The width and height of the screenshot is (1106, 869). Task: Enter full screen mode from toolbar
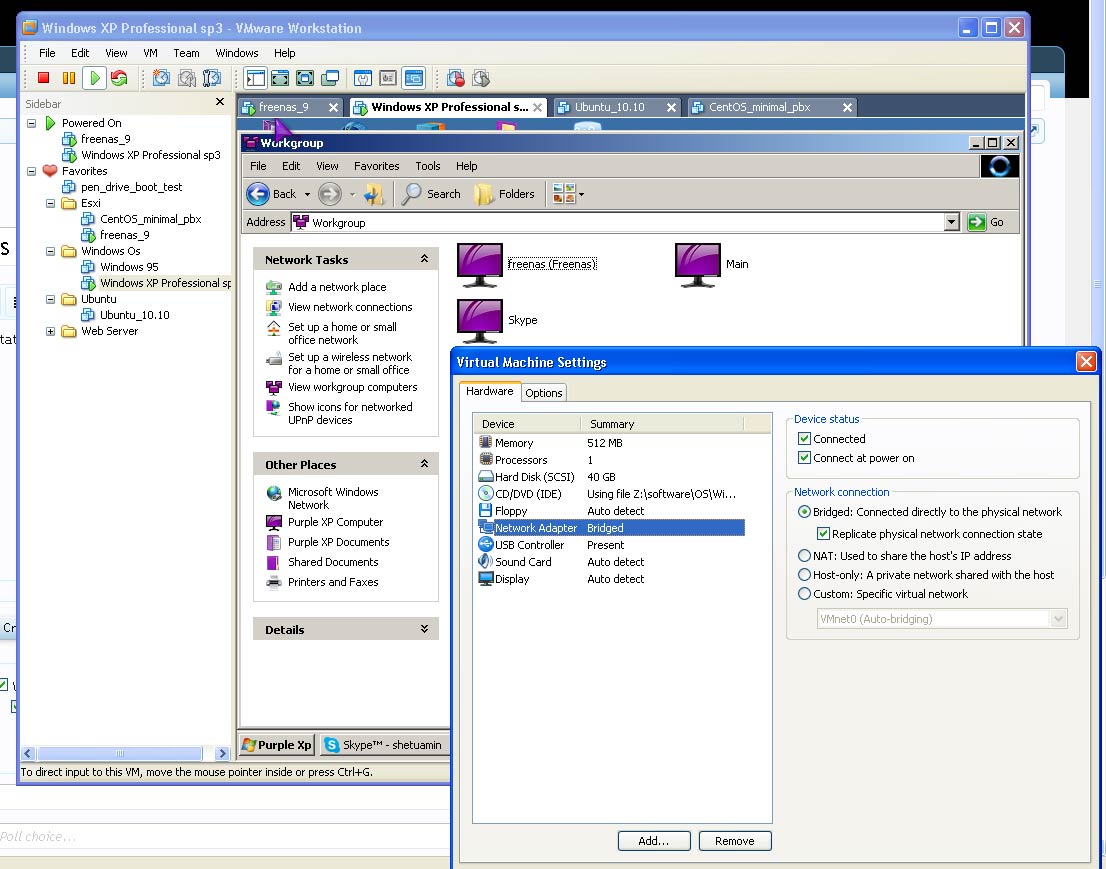(x=280, y=78)
